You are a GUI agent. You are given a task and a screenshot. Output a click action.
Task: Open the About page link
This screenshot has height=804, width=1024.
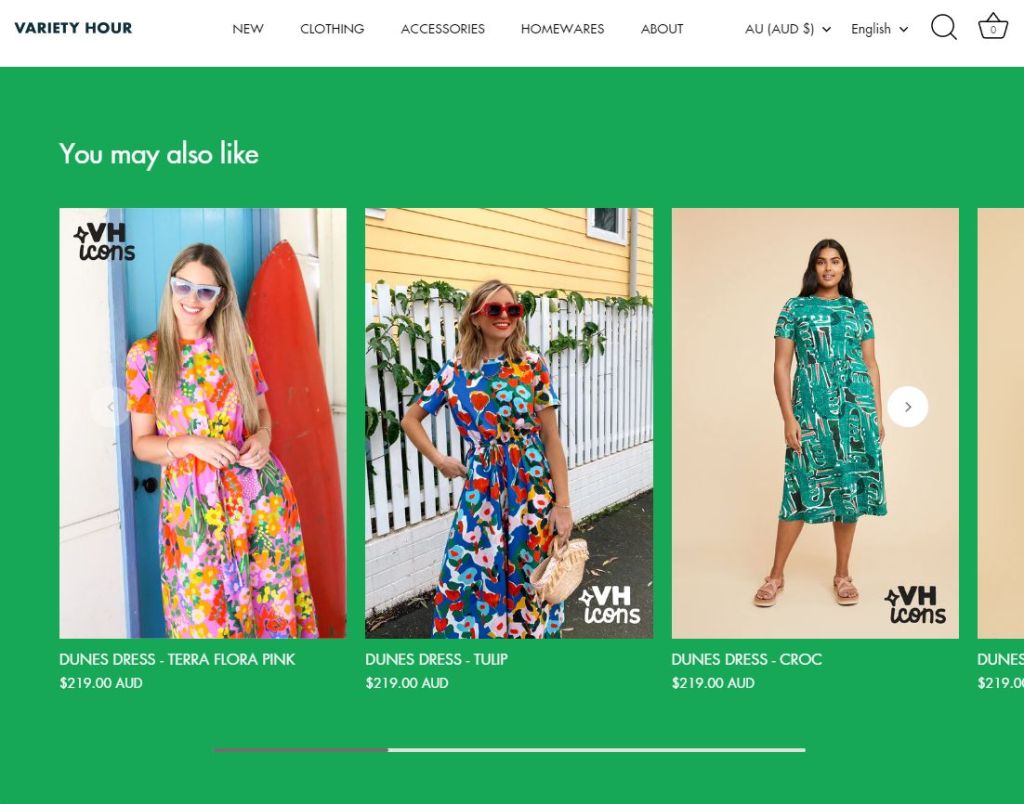(662, 29)
